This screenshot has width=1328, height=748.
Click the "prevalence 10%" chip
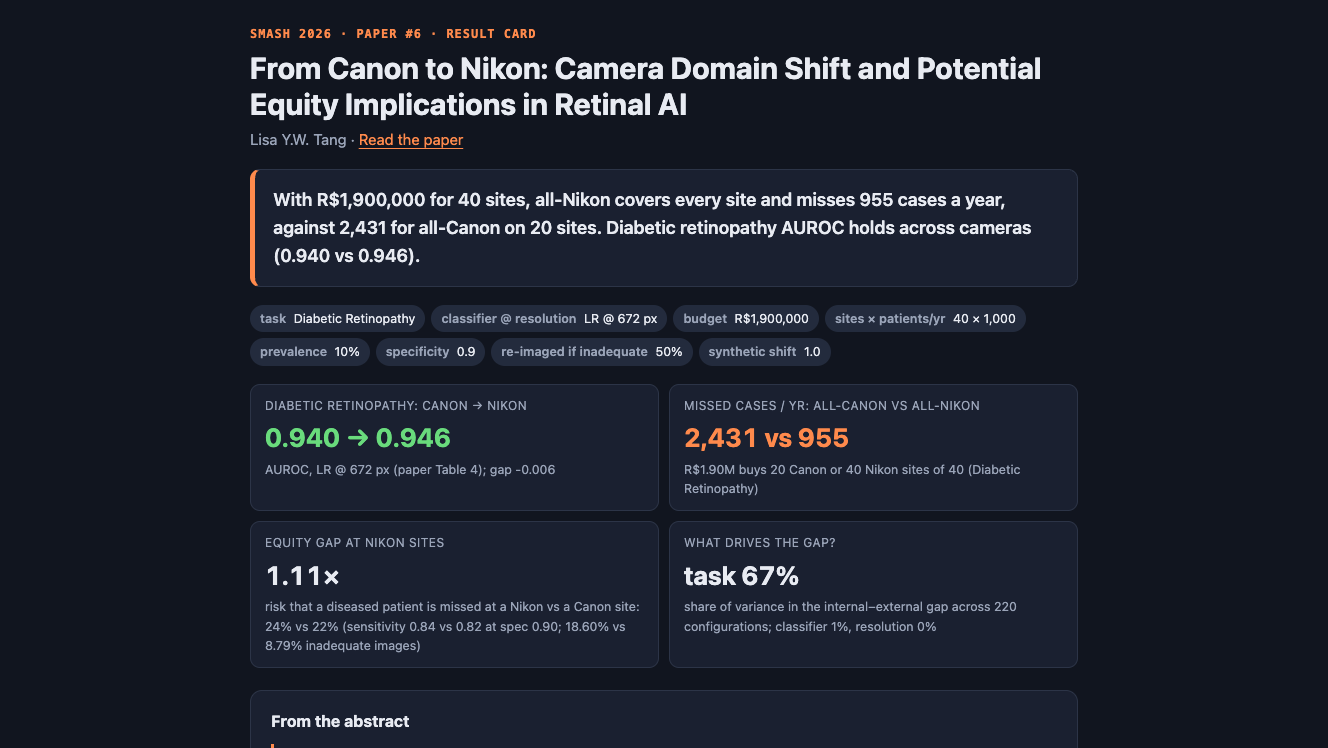coord(310,352)
